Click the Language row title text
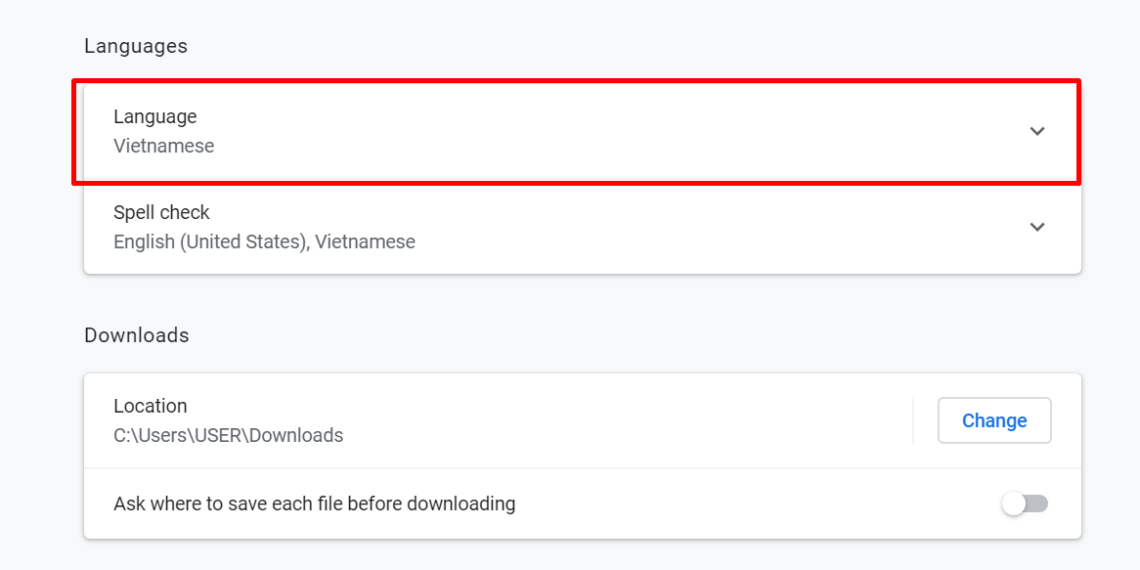Viewport: 1140px width, 570px height. click(155, 117)
